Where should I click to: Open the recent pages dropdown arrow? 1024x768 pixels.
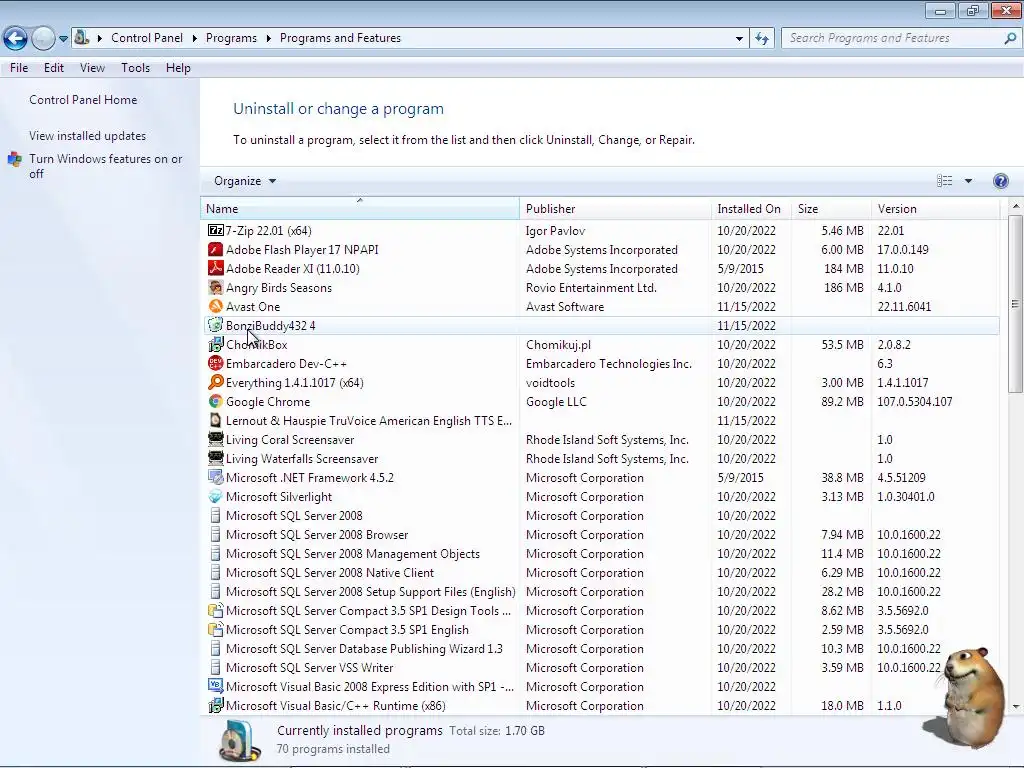click(63, 39)
